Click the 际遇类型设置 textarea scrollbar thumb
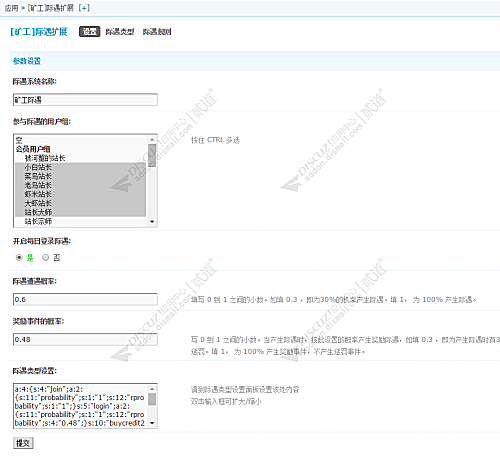 (x=152, y=399)
